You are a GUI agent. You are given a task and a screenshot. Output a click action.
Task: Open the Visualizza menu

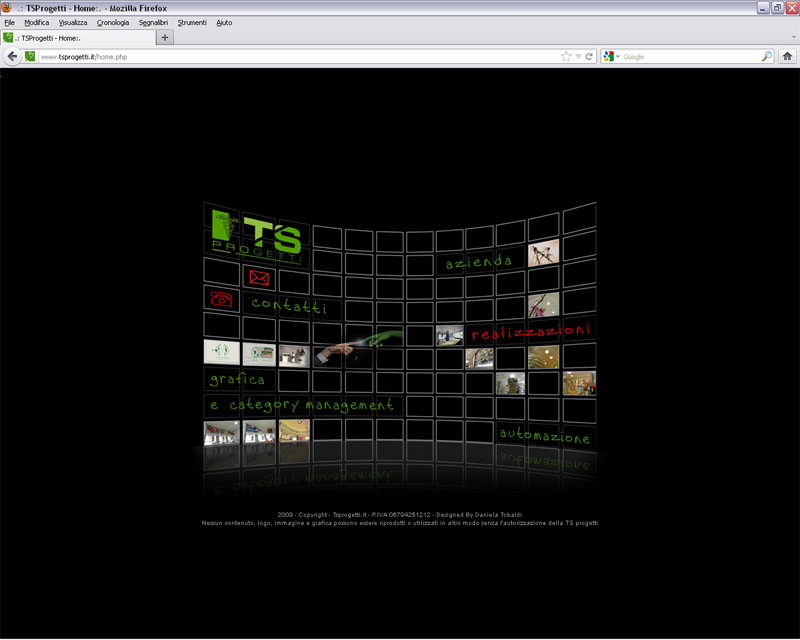pyautogui.click(x=73, y=22)
